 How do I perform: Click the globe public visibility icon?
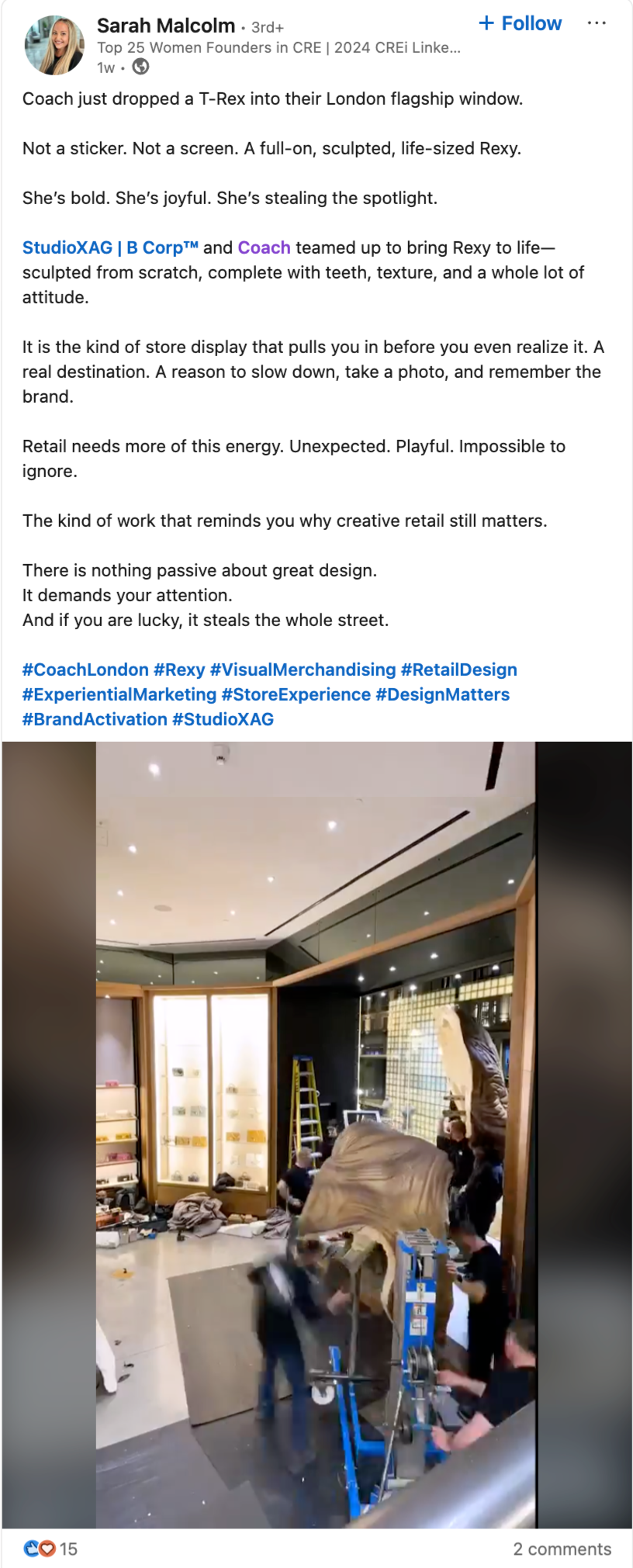point(140,67)
